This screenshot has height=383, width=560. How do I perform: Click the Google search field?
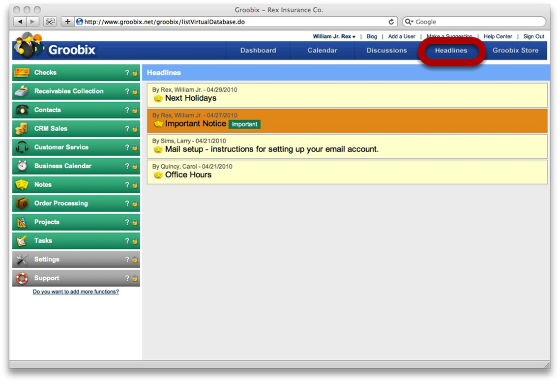(474, 22)
